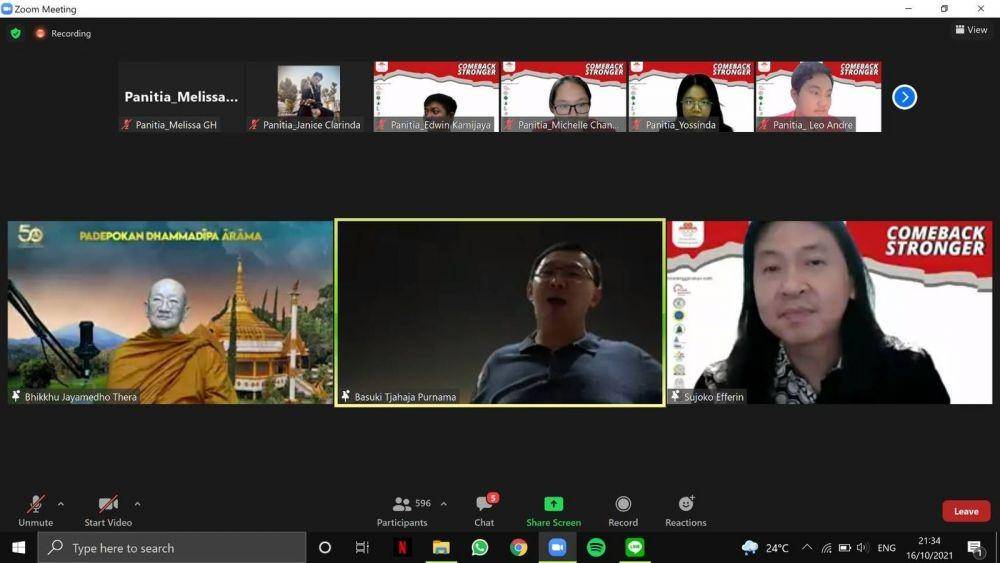Viewport: 1000px width, 563px height.
Task: Leave the meeting with the red button
Action: click(x=966, y=511)
